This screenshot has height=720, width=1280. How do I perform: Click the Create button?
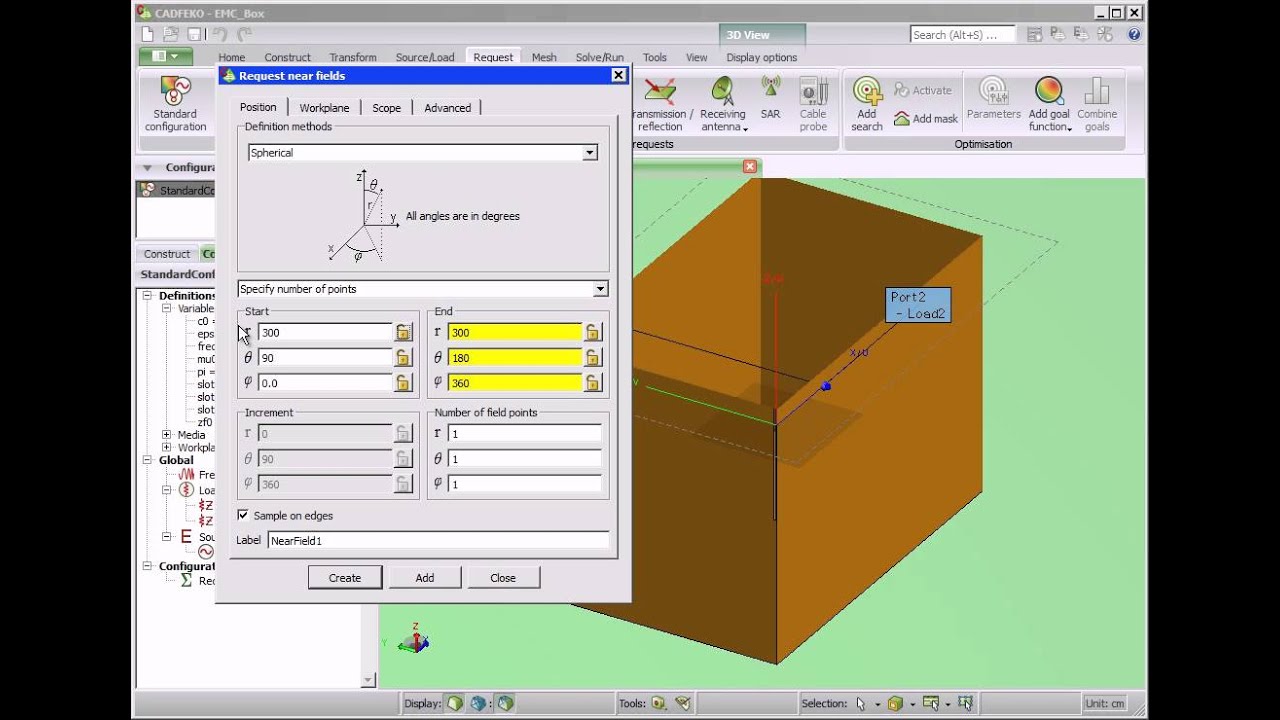coord(345,578)
